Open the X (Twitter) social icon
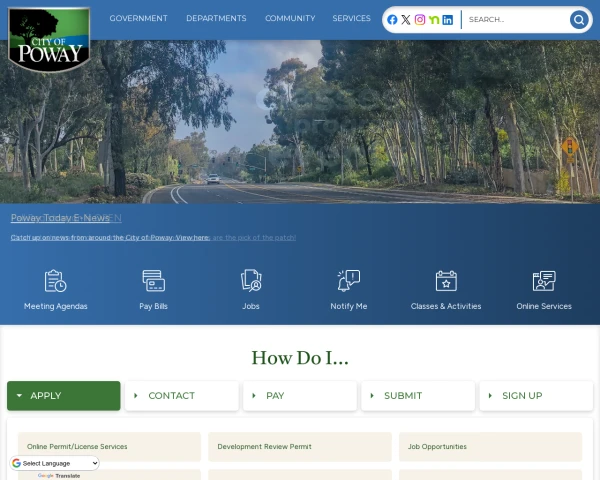This screenshot has width=600, height=480. (406, 20)
